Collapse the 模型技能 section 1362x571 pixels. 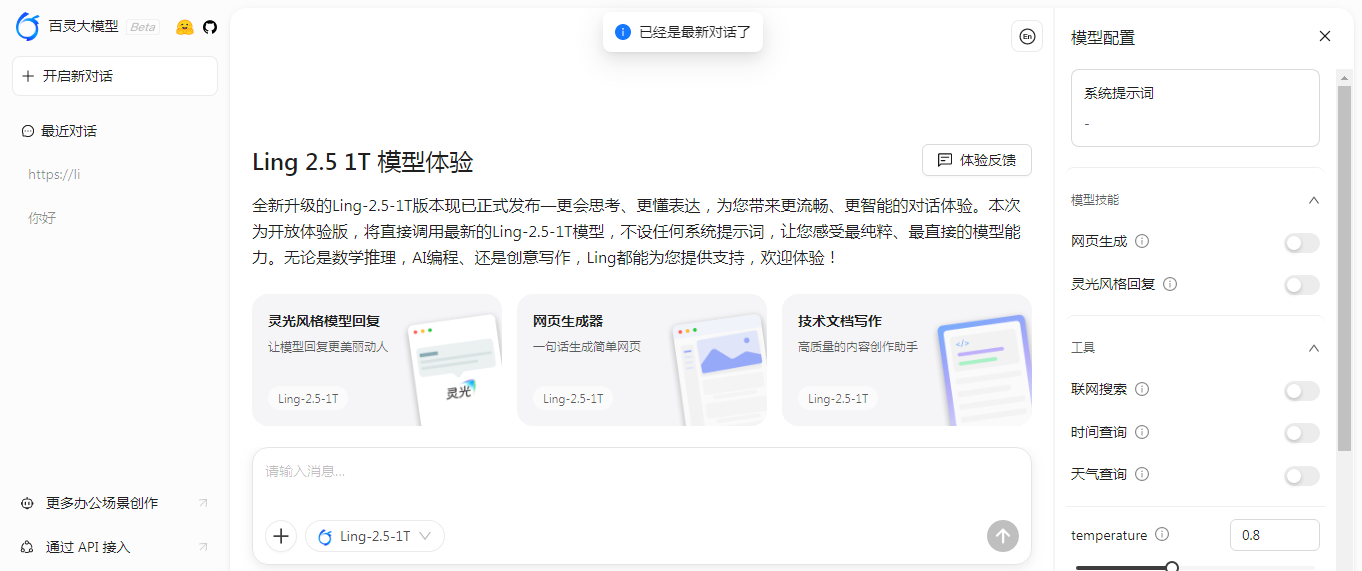click(x=1314, y=200)
